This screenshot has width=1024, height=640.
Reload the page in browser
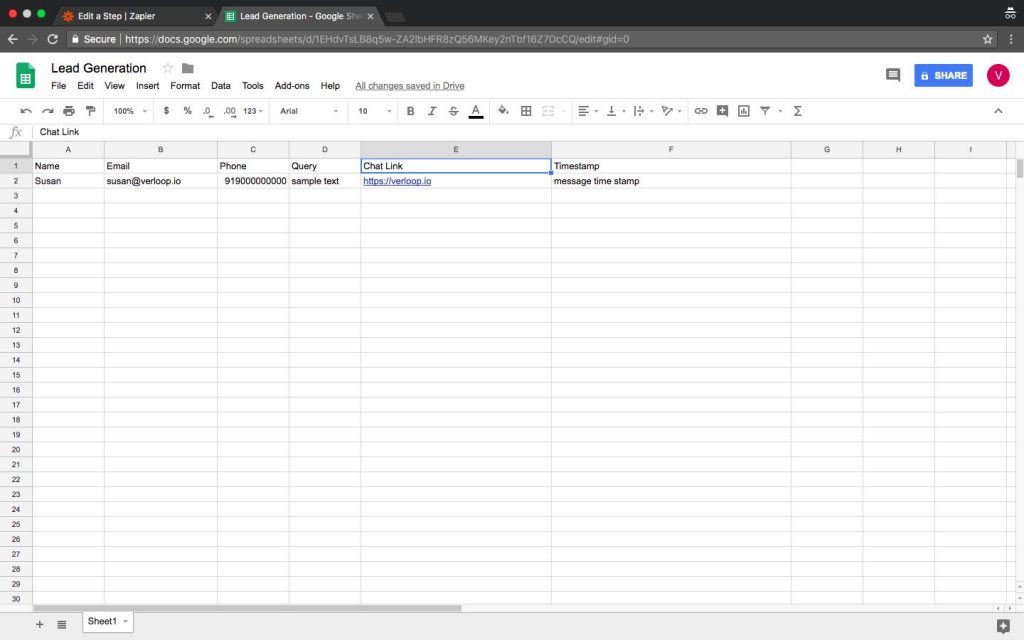53,39
